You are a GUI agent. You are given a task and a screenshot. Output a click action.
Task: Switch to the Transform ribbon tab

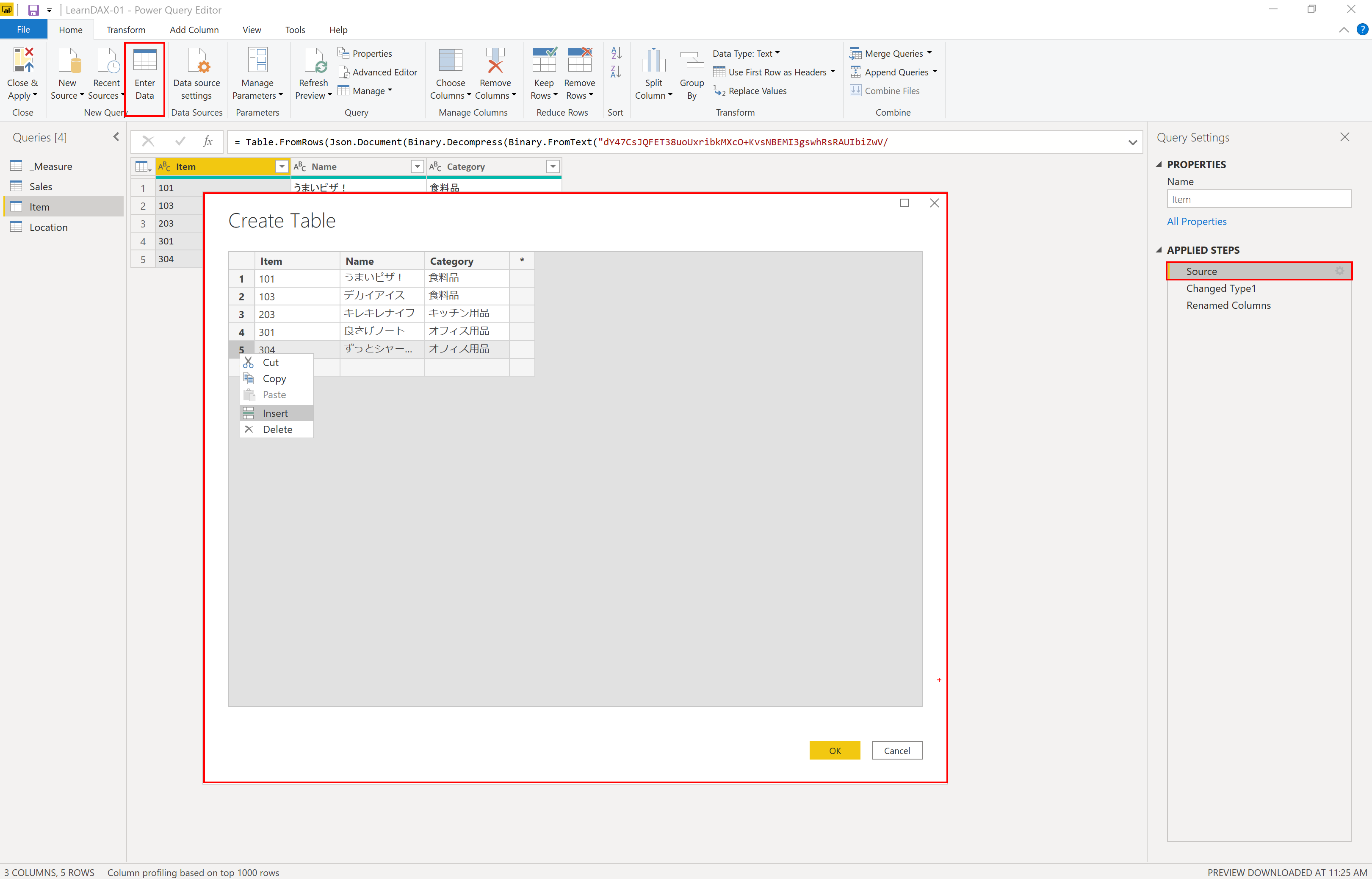pos(125,30)
